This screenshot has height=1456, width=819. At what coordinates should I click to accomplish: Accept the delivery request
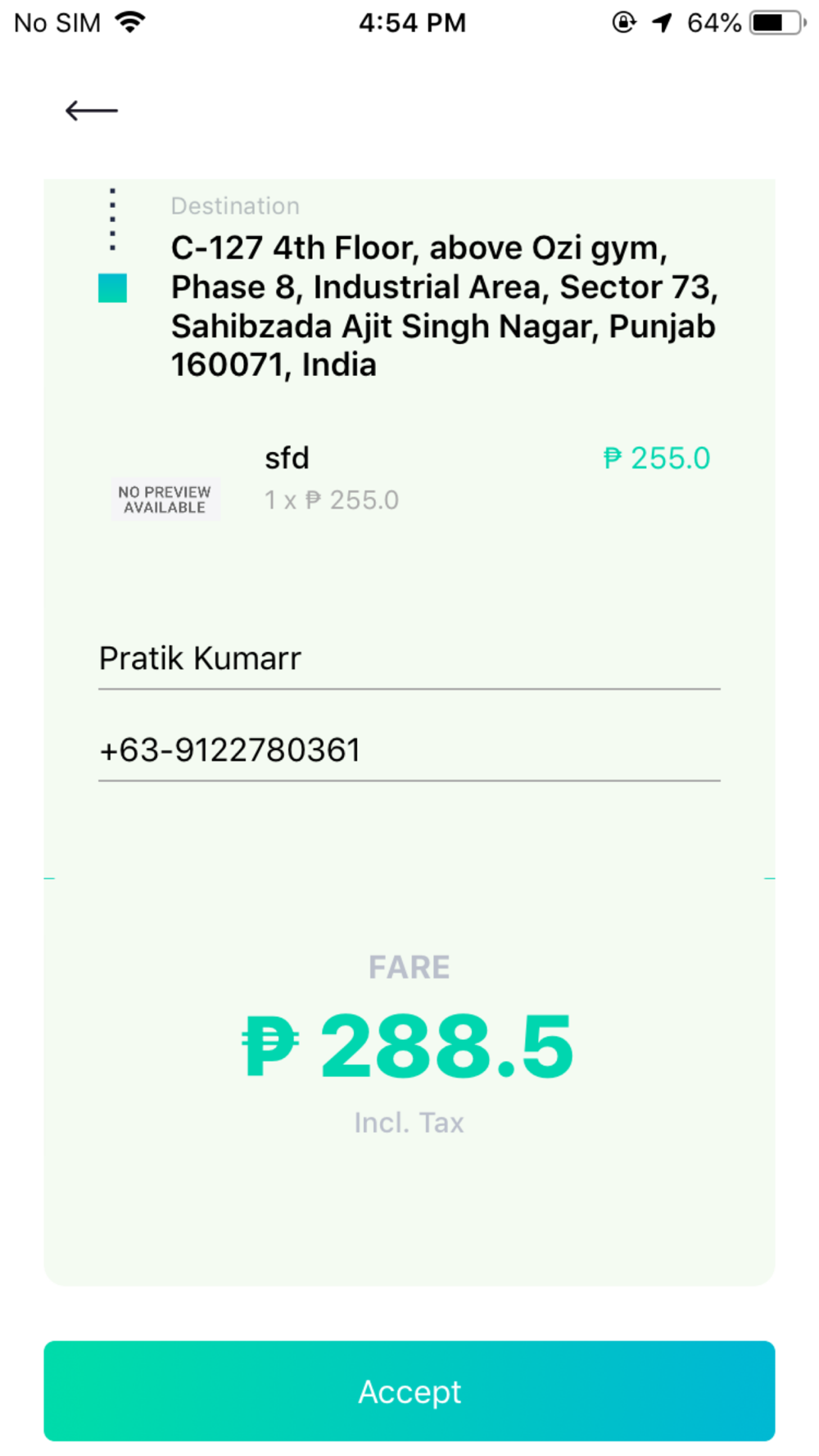[409, 1390]
